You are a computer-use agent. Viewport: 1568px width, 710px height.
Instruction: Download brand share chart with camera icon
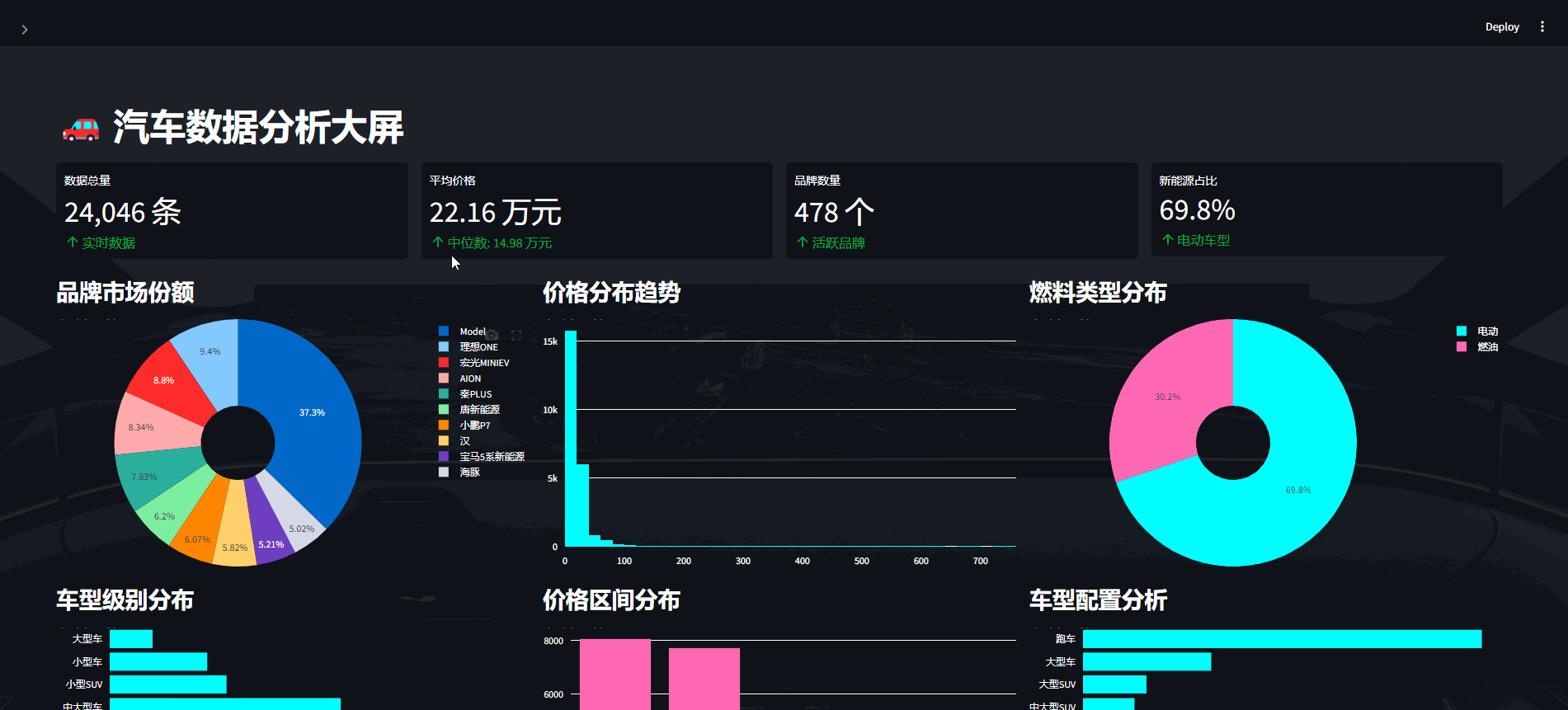pyautogui.click(x=492, y=335)
